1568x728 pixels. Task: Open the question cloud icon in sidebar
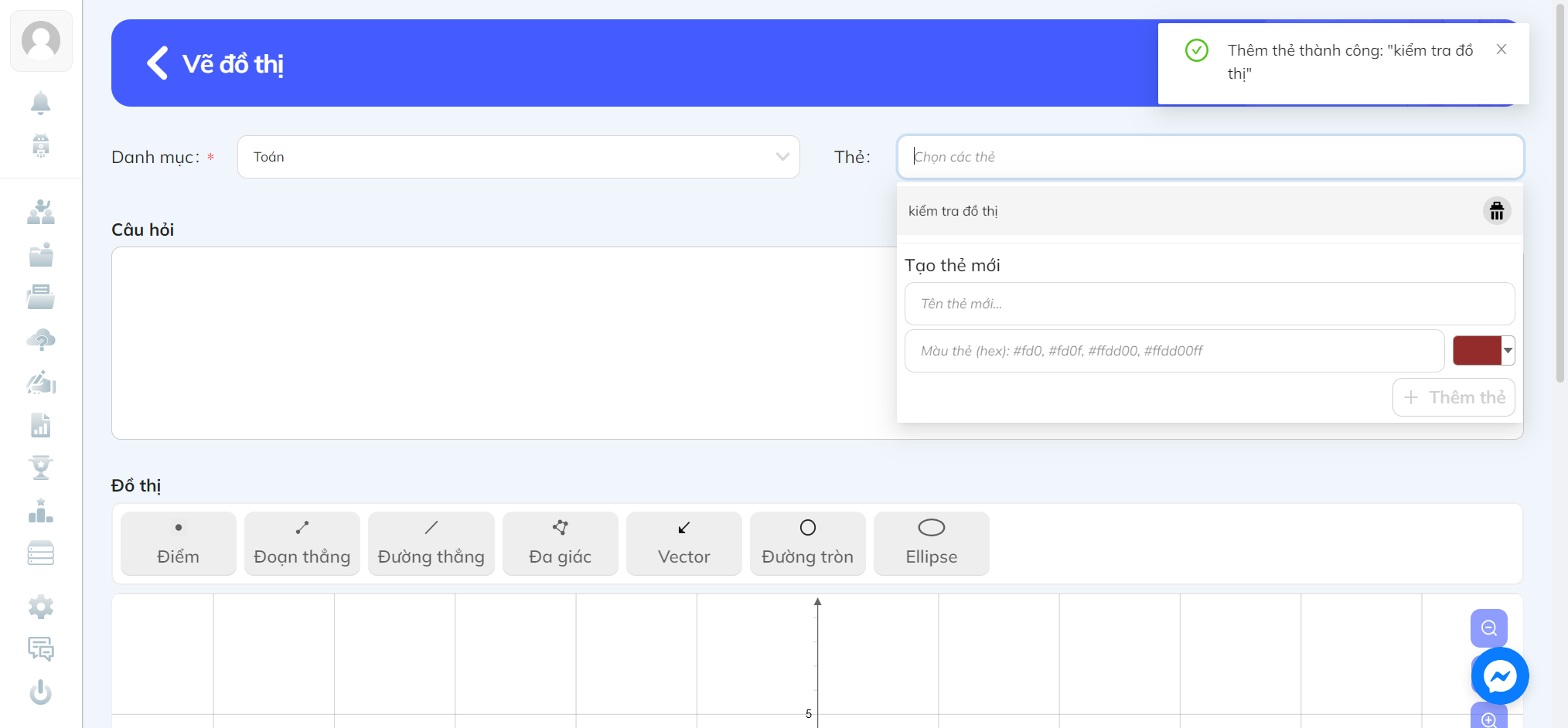click(41, 340)
